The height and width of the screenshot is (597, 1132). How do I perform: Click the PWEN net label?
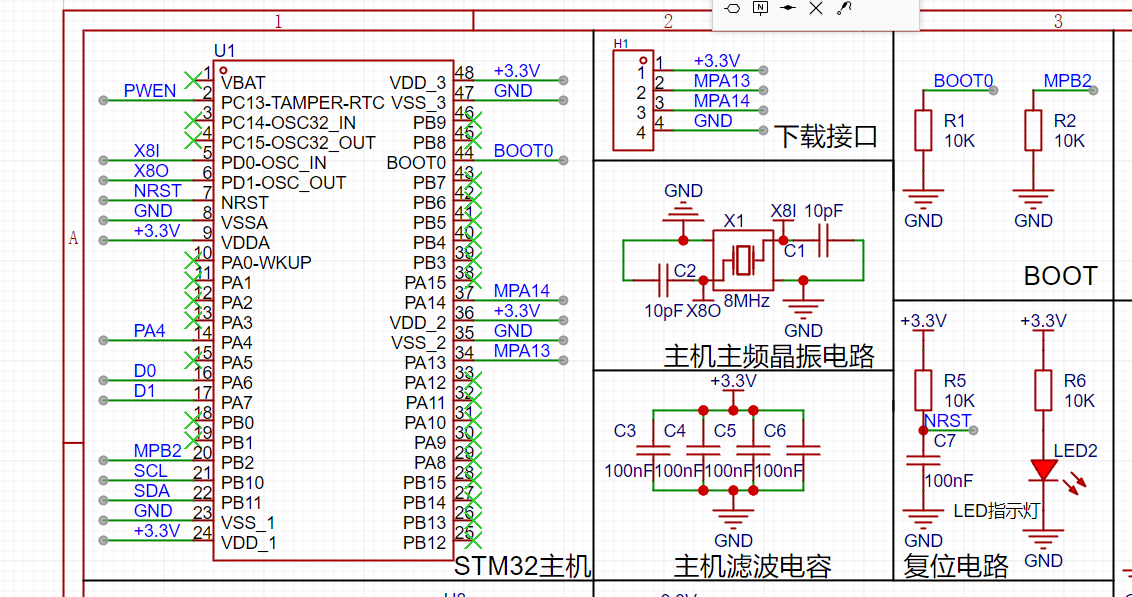coord(149,91)
